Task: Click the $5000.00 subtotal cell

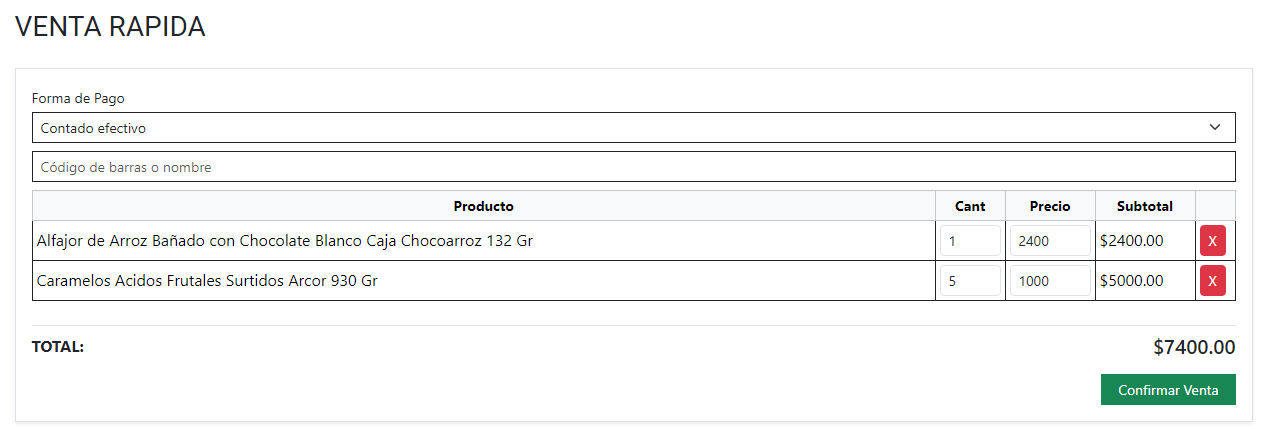Action: coord(1131,281)
